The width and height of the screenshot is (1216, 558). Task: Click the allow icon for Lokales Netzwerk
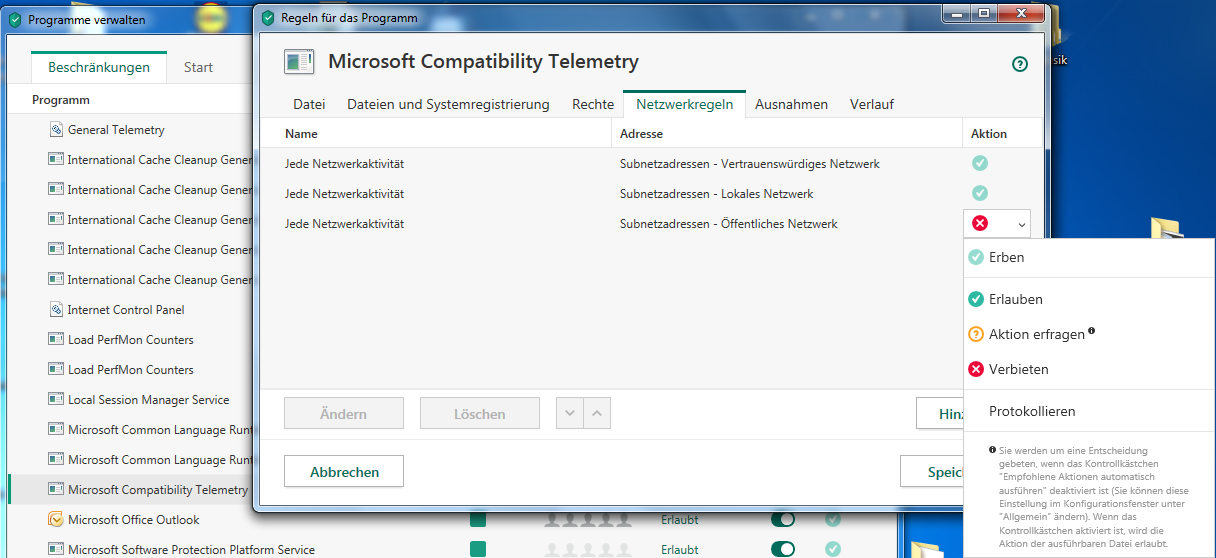pos(980,193)
